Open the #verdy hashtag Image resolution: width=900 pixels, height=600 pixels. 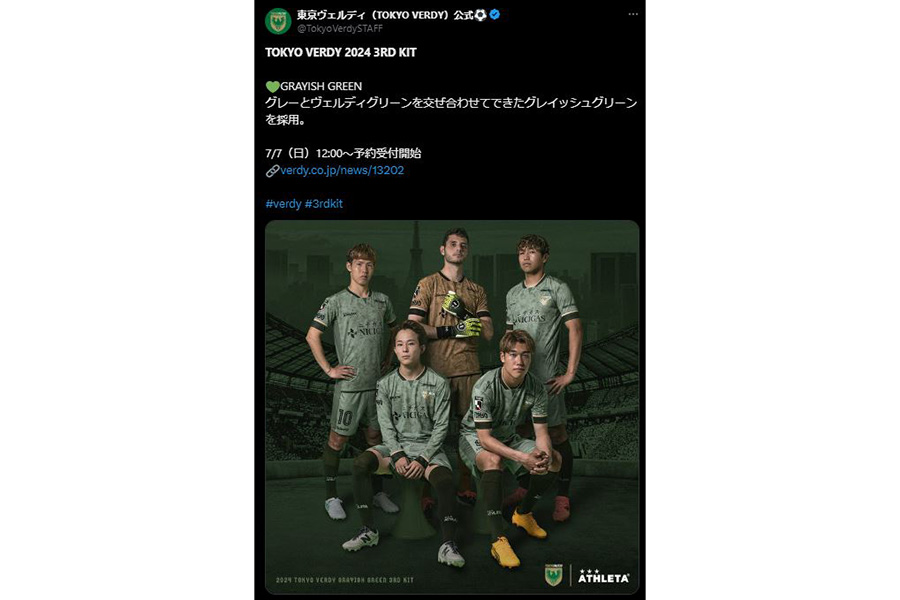pos(284,204)
